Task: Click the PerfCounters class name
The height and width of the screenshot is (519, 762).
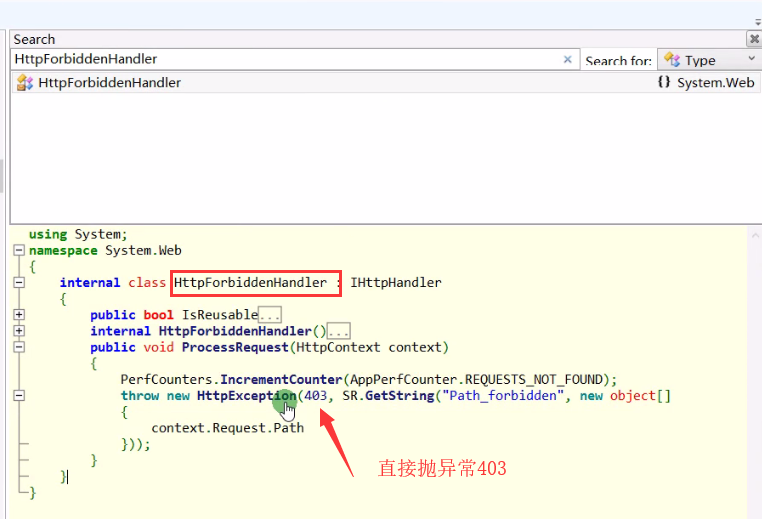Action: coord(166,380)
